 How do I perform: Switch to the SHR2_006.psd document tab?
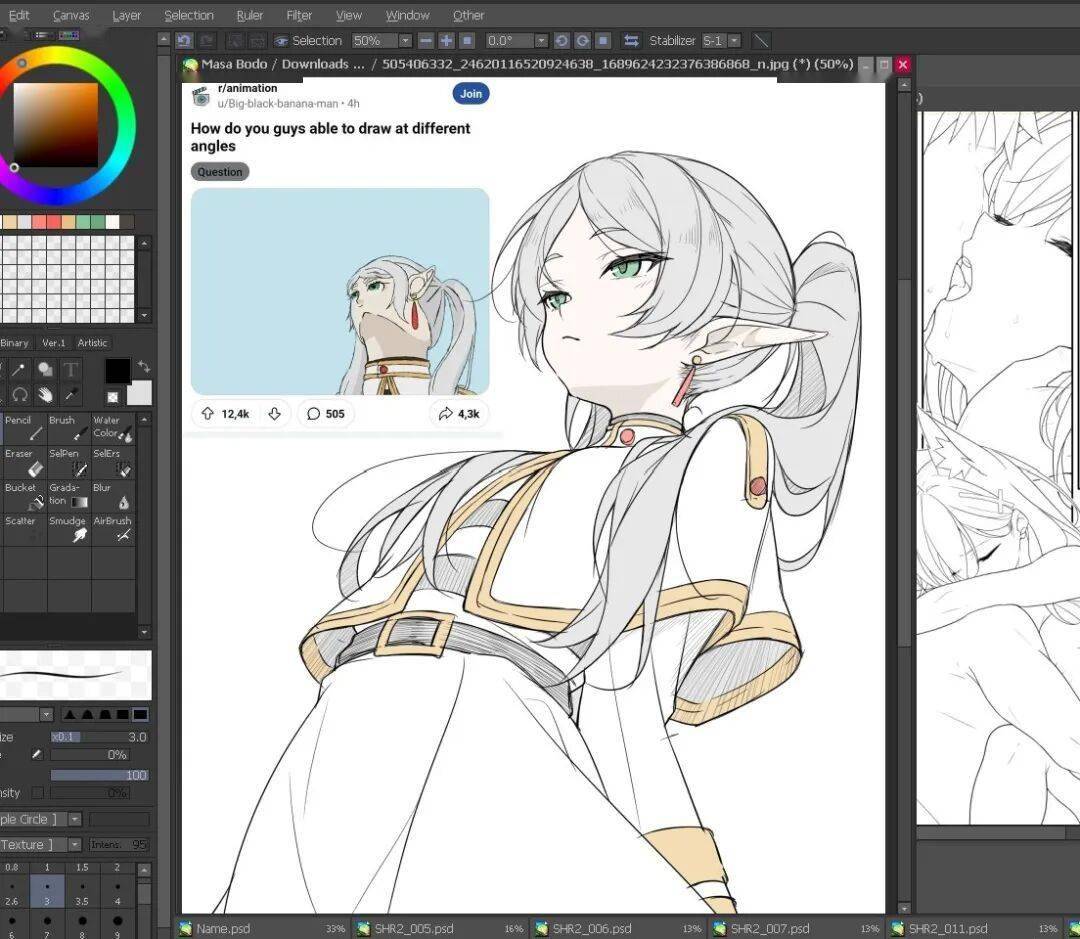(x=590, y=929)
